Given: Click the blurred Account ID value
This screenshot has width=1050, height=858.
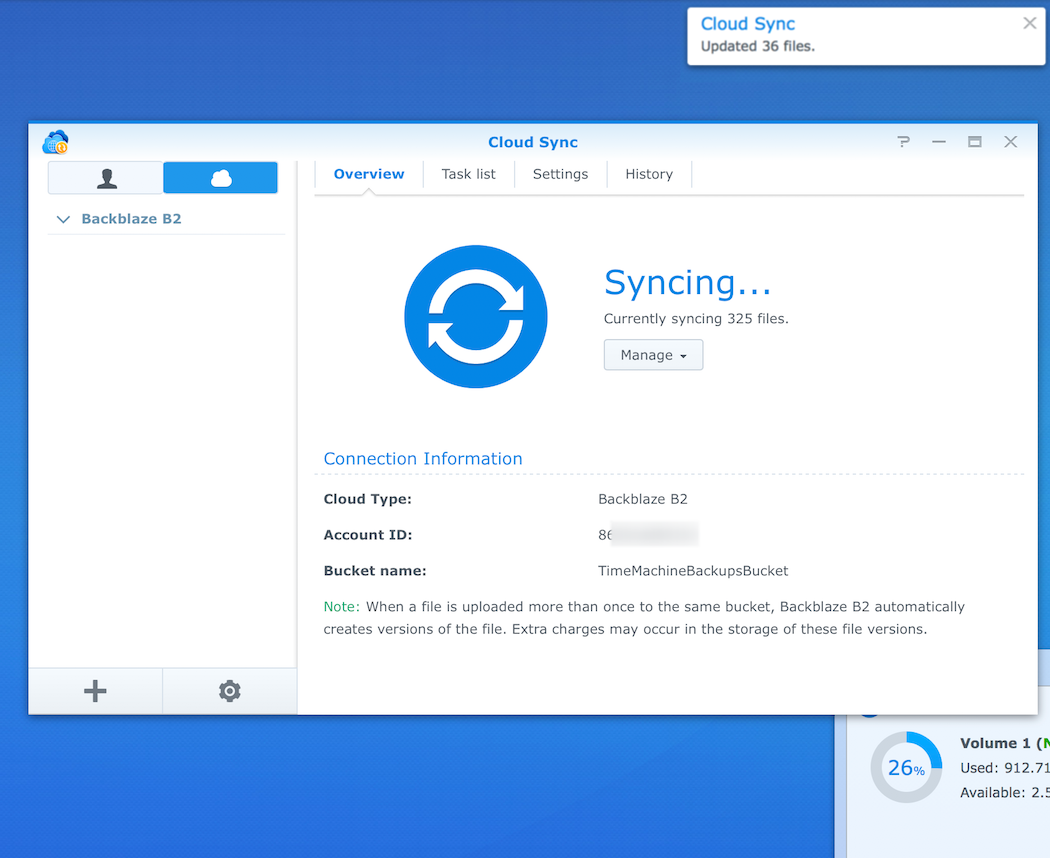Looking at the screenshot, I should 648,534.
